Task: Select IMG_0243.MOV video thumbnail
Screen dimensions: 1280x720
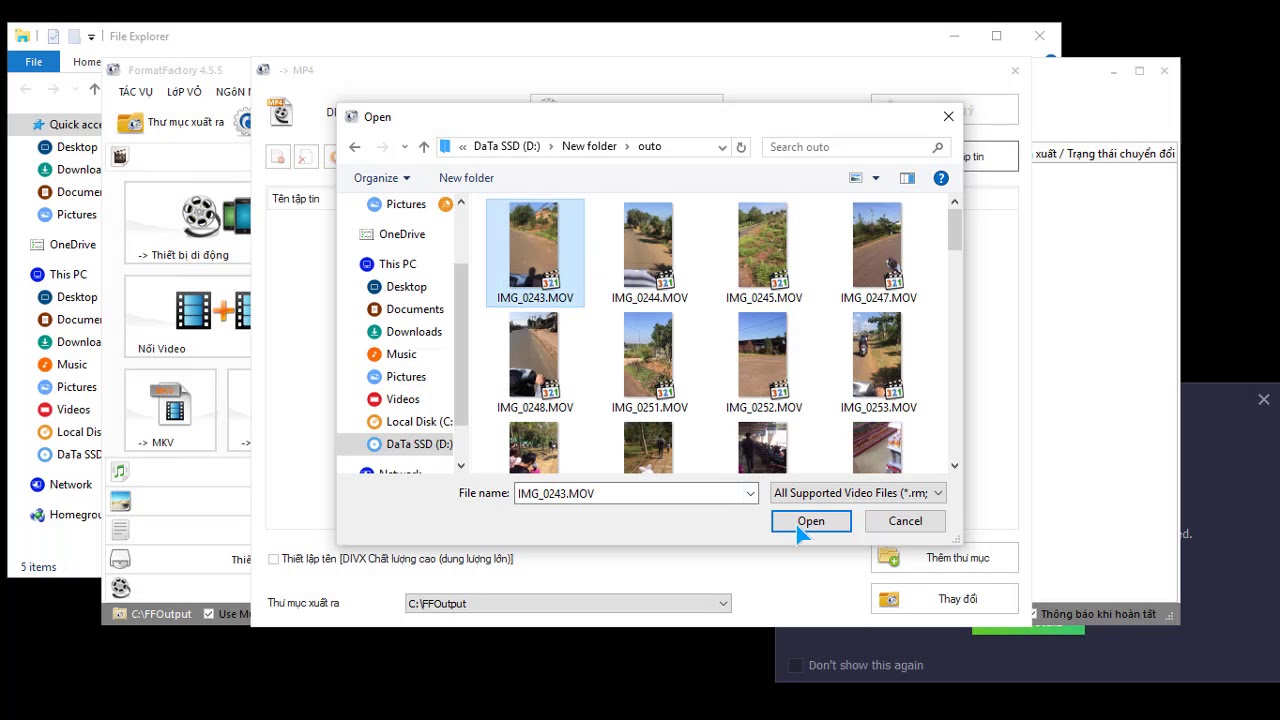Action: point(535,253)
